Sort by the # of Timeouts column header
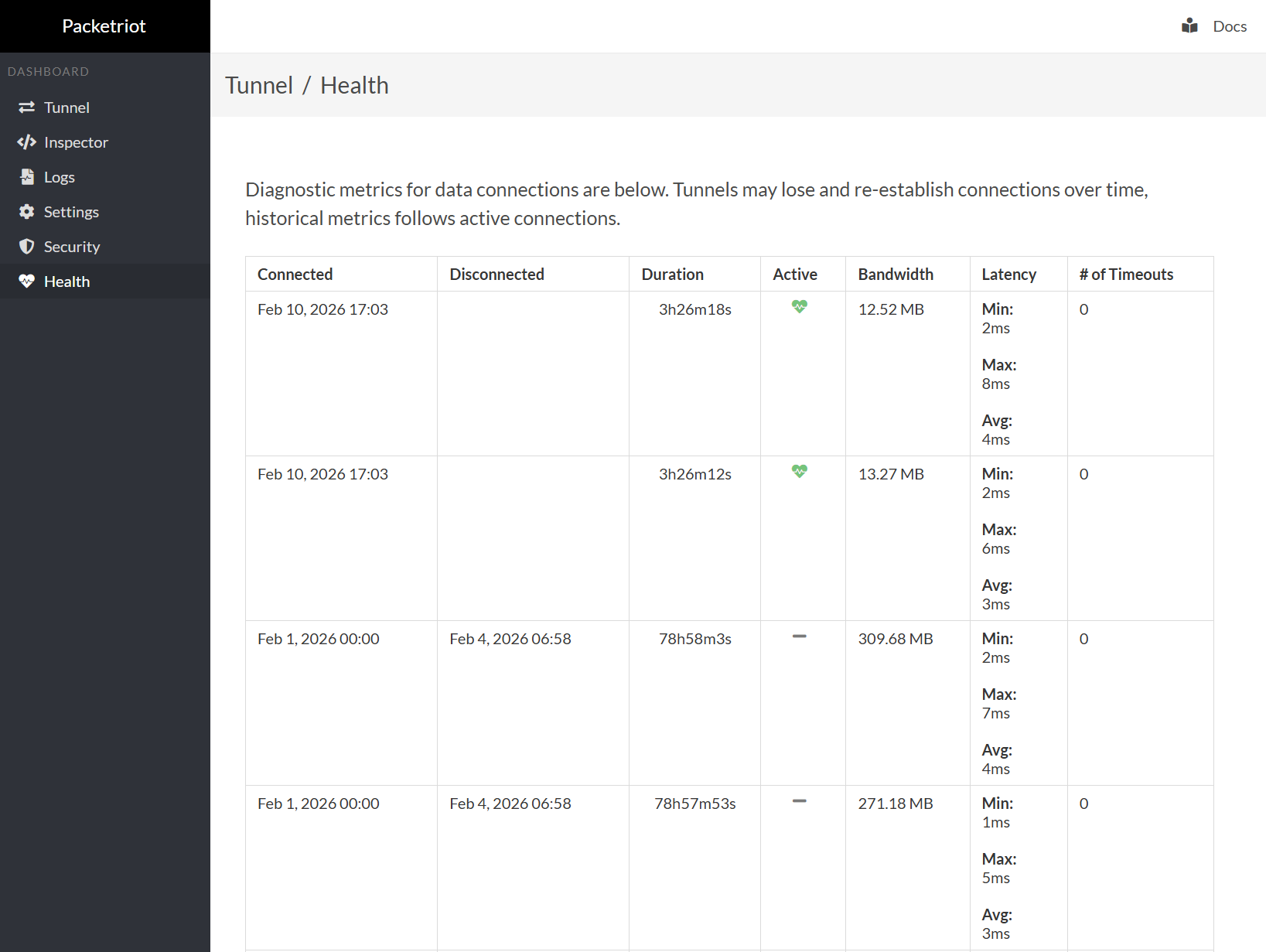The image size is (1266, 952). click(x=1125, y=274)
